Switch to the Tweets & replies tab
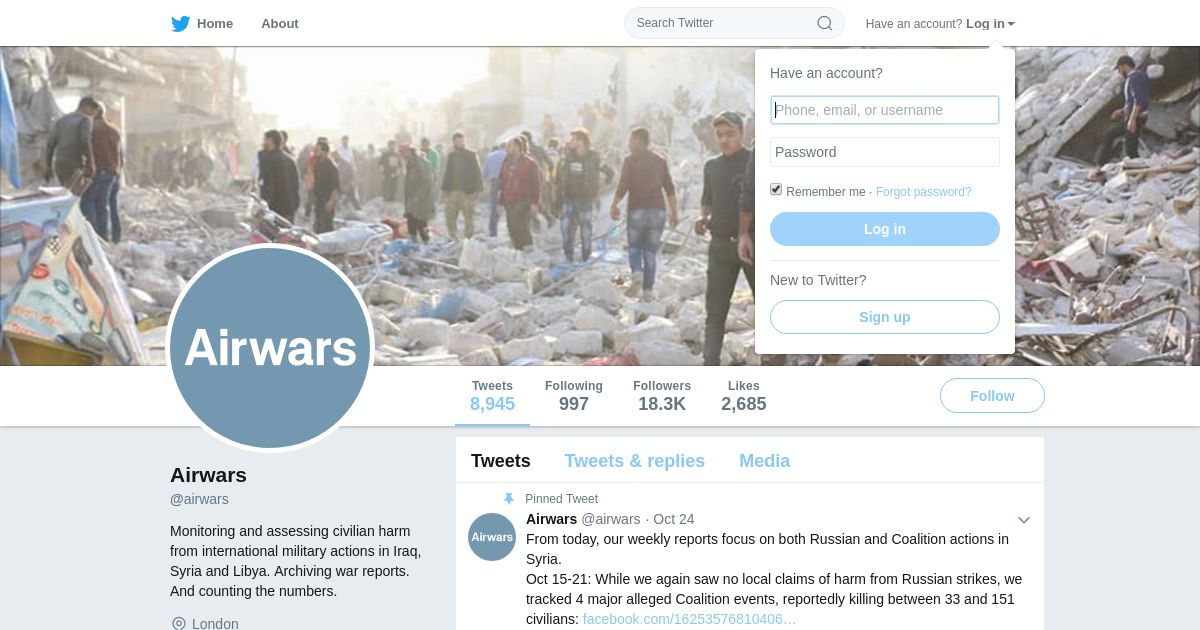The width and height of the screenshot is (1200, 630). pyautogui.click(x=634, y=461)
